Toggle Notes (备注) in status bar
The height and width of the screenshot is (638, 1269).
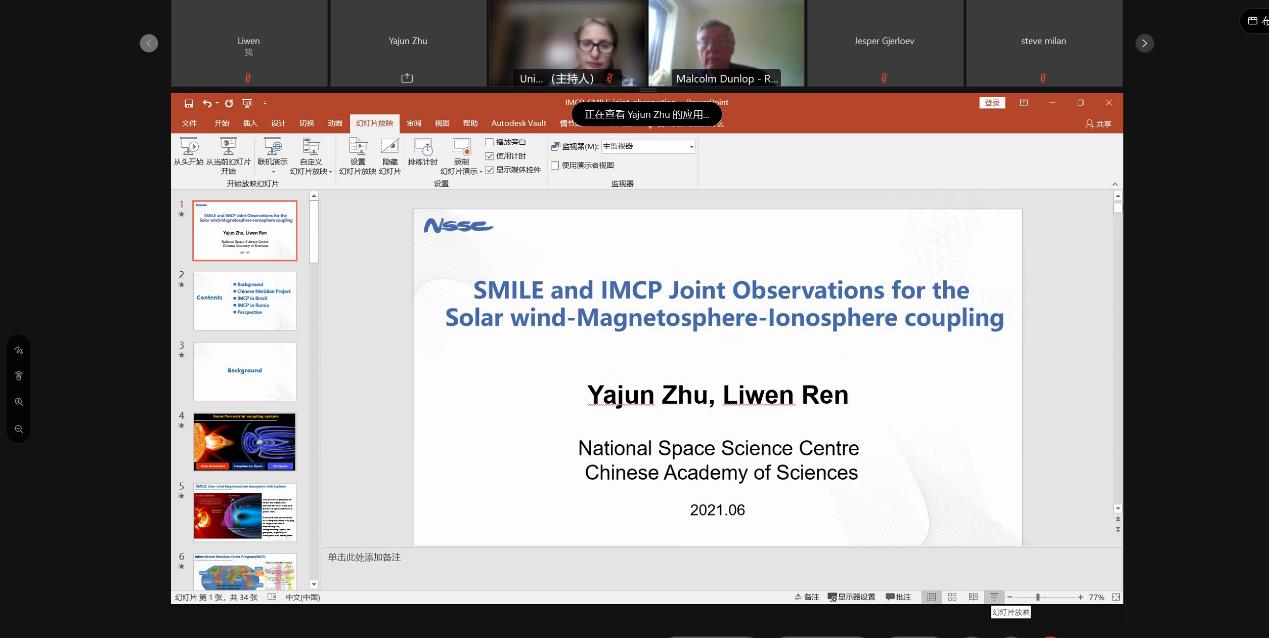coord(806,597)
